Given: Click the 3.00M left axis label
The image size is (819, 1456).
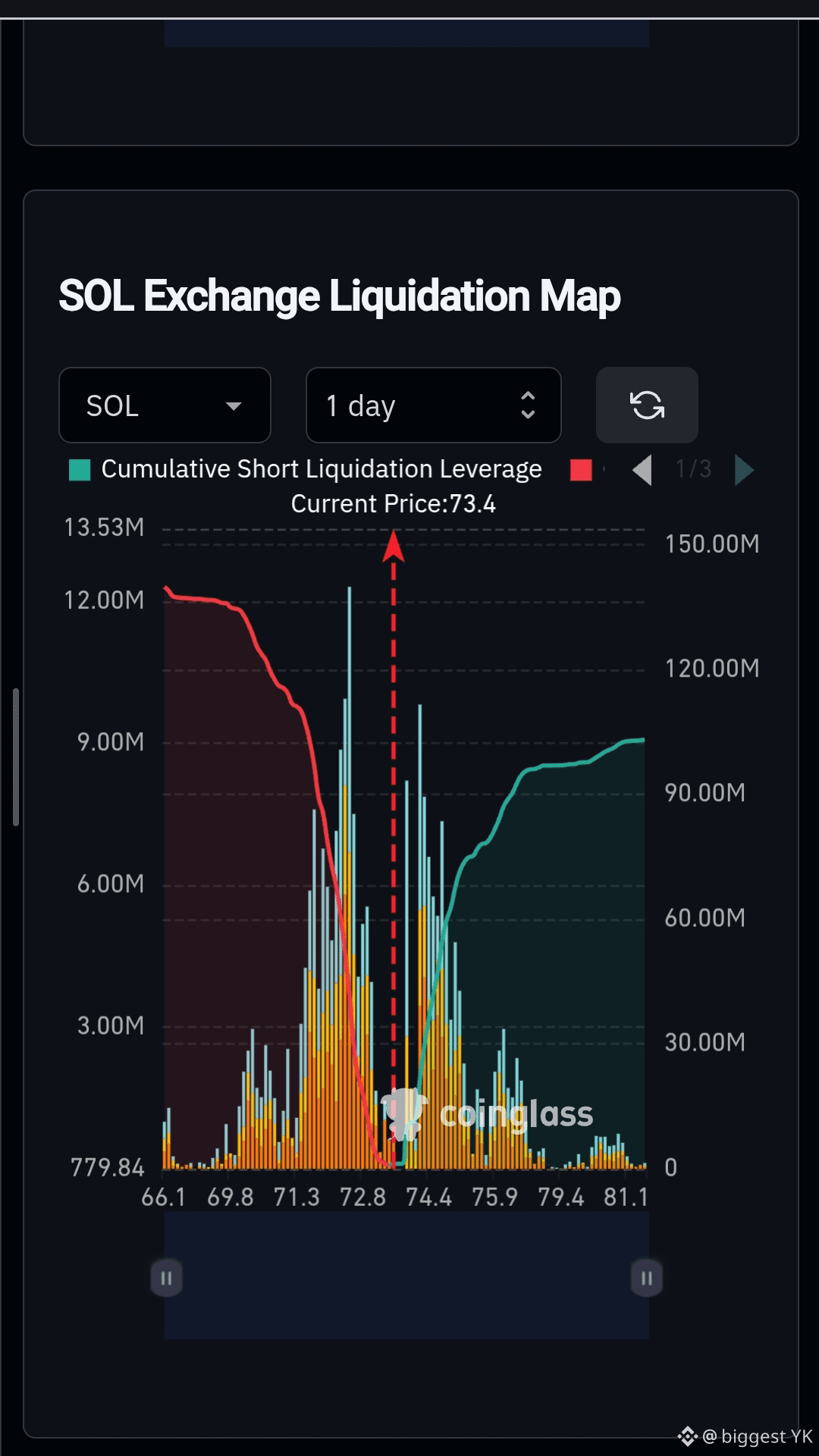Looking at the screenshot, I should (111, 1025).
